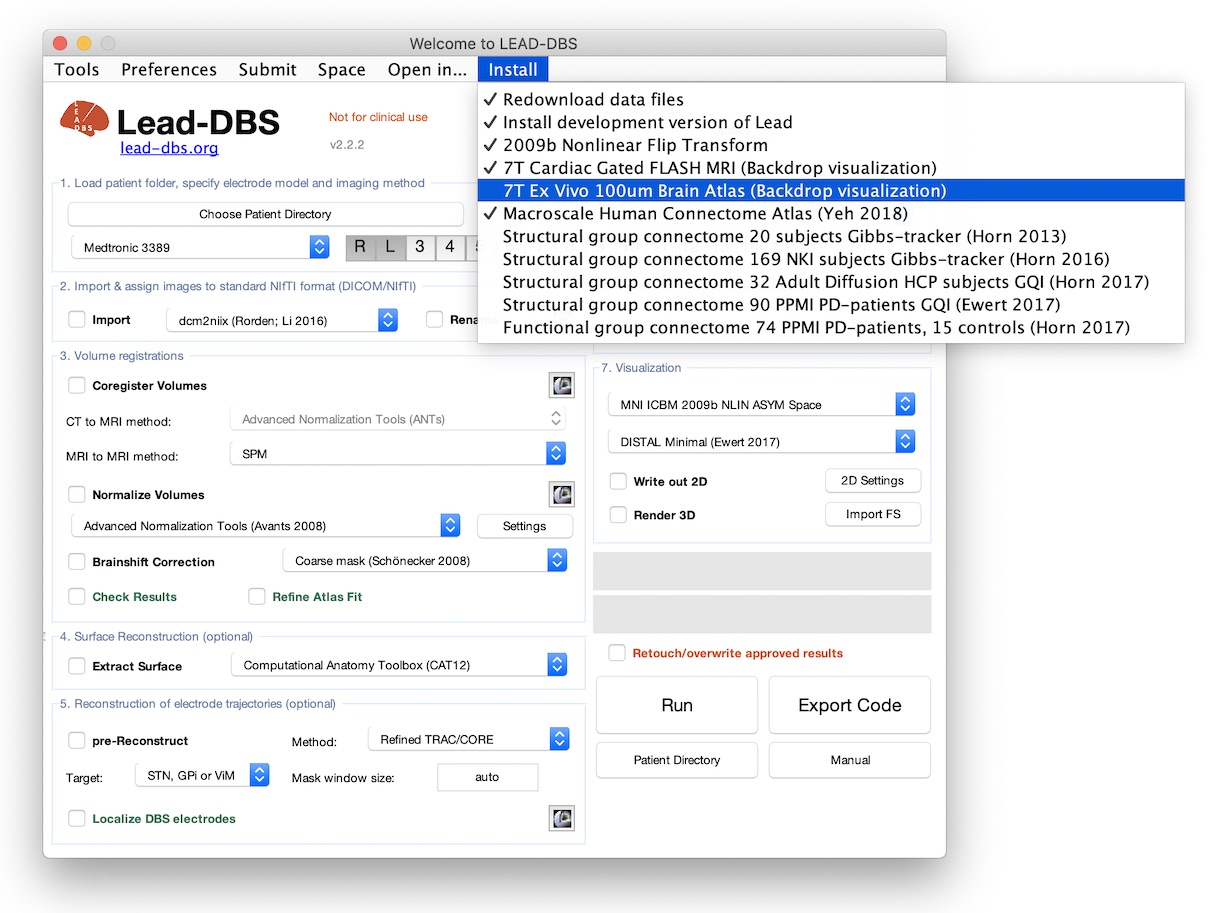The height and width of the screenshot is (913, 1228).
Task: Visit the lead-dbs.org link
Action: tap(169, 148)
